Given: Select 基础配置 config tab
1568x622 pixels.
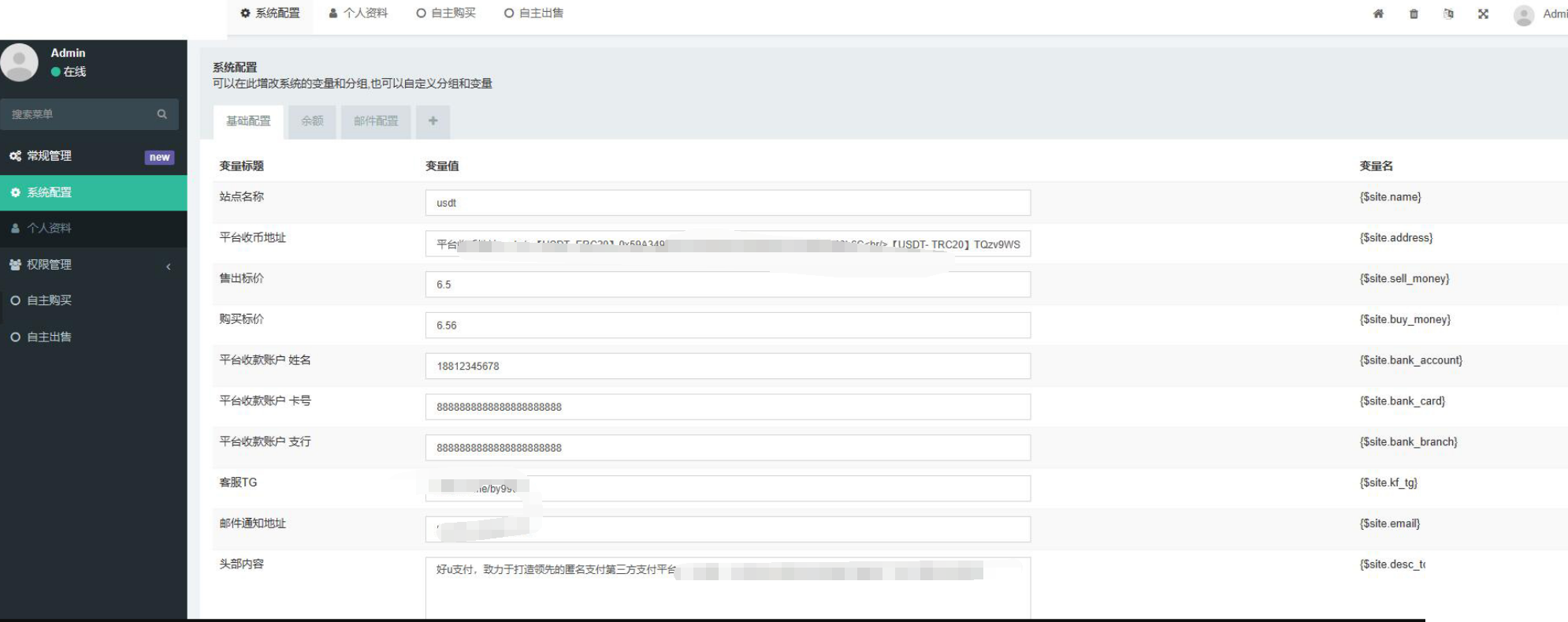Looking at the screenshot, I should (248, 121).
